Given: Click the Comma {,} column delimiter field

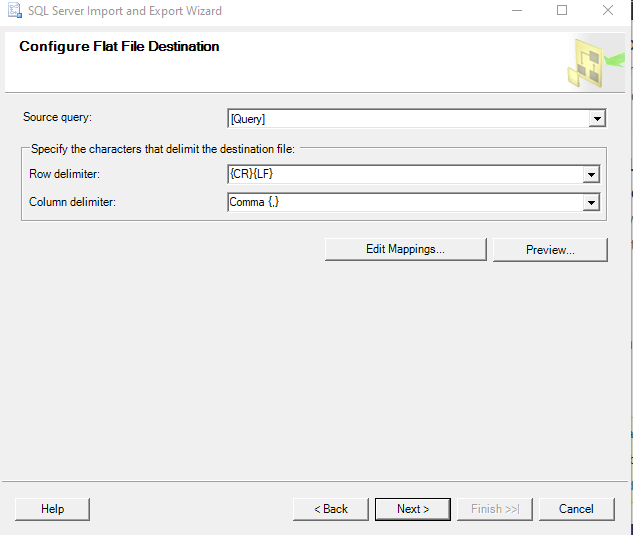Looking at the screenshot, I should click(413, 202).
